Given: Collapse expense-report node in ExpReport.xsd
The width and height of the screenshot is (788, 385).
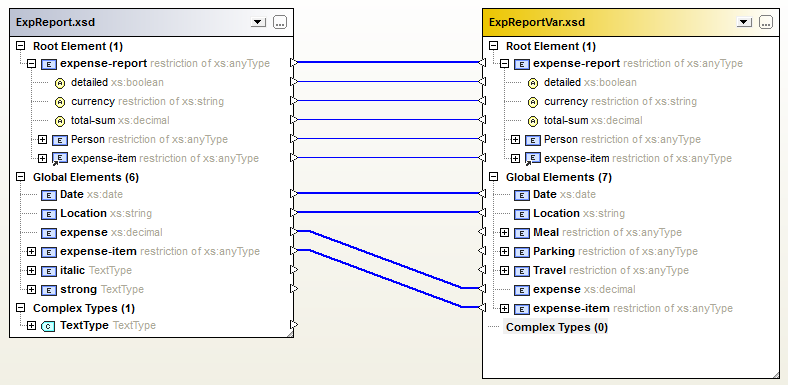Looking at the screenshot, I should pos(31,64).
